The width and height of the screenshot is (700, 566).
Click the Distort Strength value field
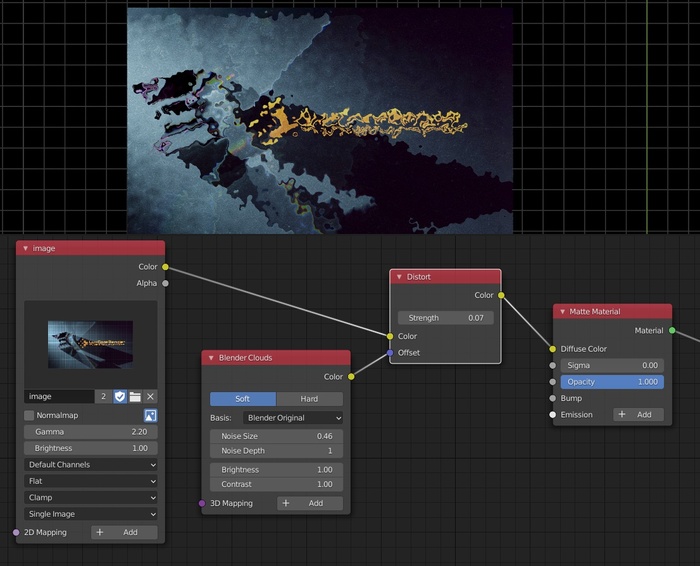444,318
